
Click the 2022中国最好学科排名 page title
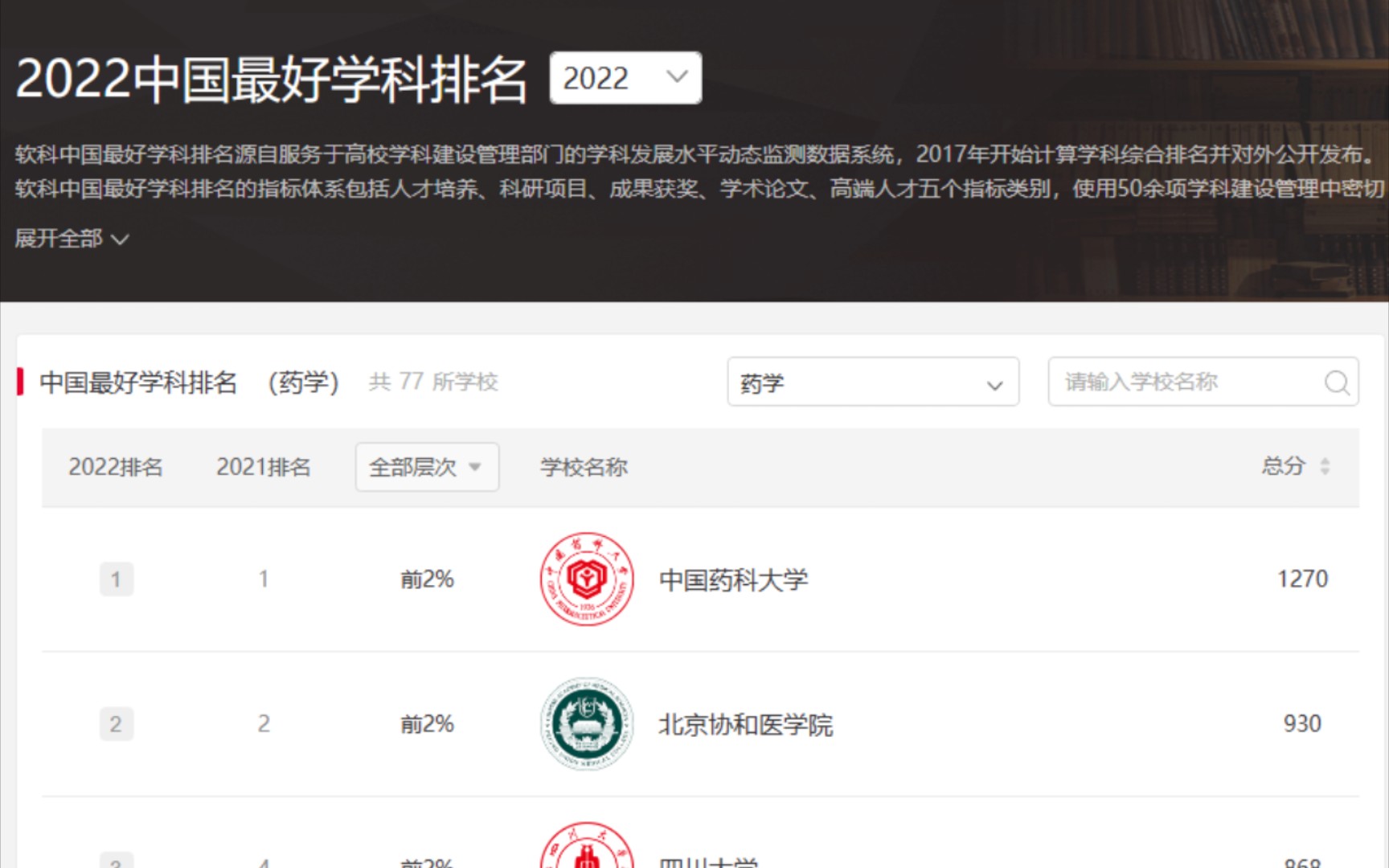click(271, 79)
